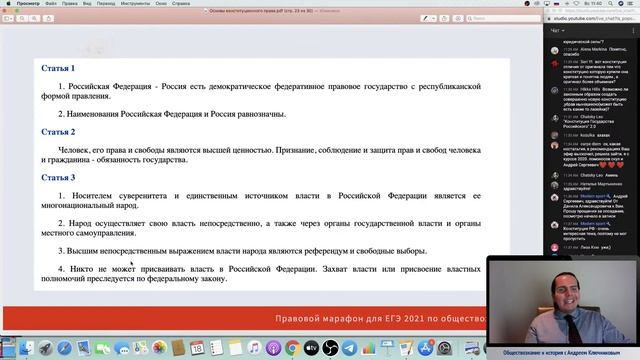Image resolution: width=640 pixels, height=360 pixels.
Task: Click the Preview search field
Action: pyautogui.click(x=503, y=18)
